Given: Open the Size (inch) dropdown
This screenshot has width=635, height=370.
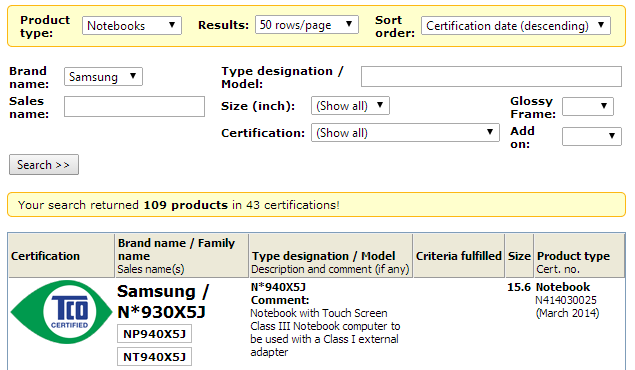Looking at the screenshot, I should click(350, 106).
